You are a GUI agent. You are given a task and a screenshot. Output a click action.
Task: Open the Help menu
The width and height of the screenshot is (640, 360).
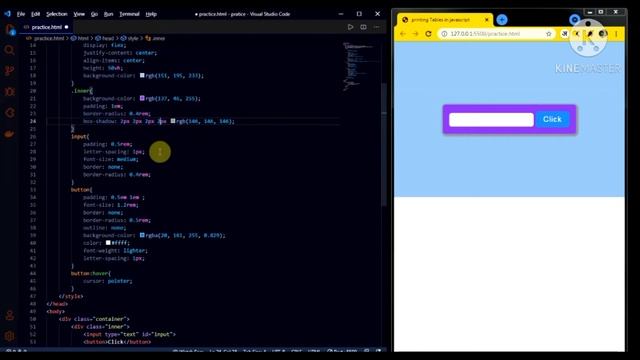pyautogui.click(x=151, y=14)
